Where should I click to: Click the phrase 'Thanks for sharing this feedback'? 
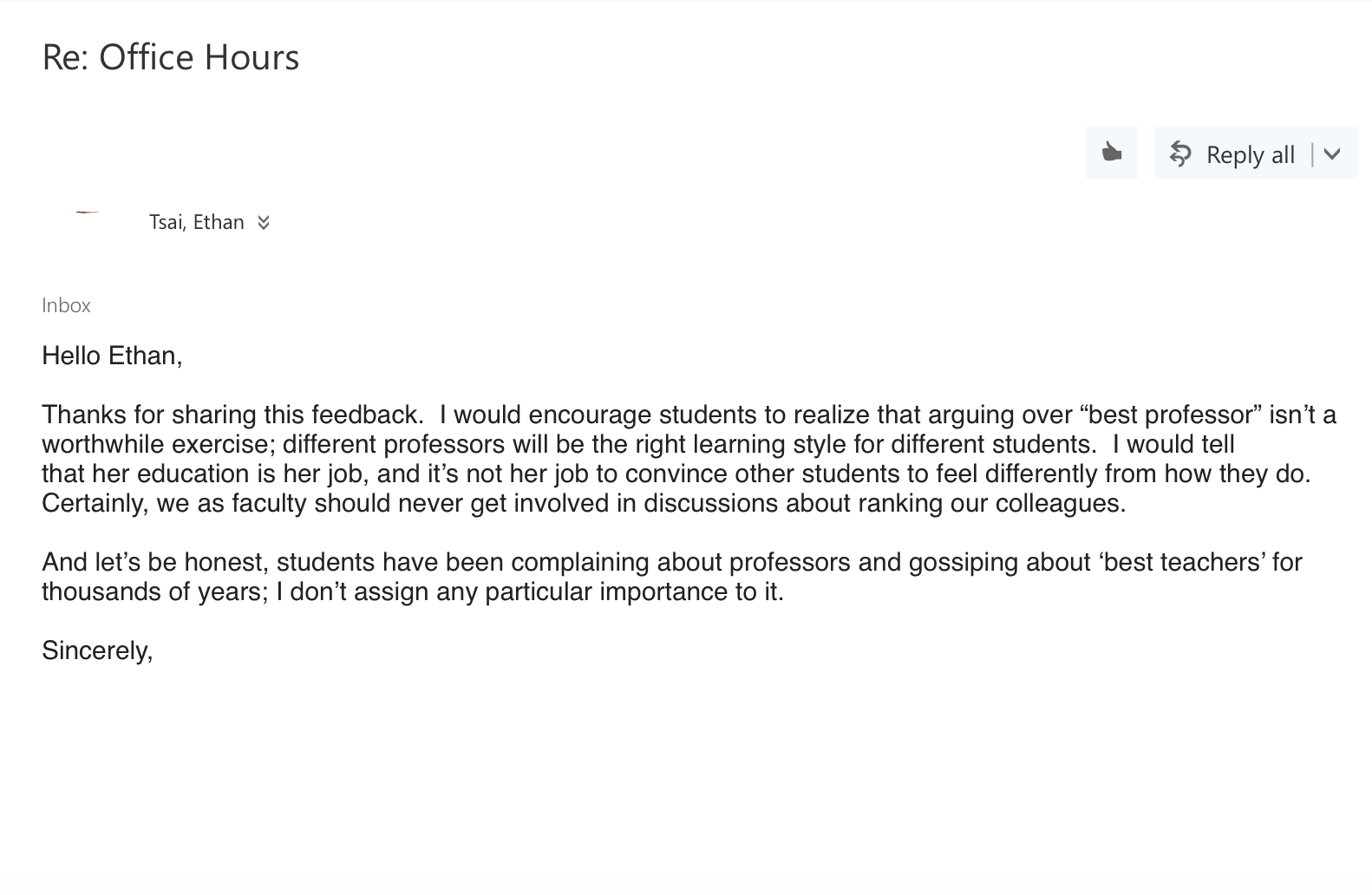point(232,415)
